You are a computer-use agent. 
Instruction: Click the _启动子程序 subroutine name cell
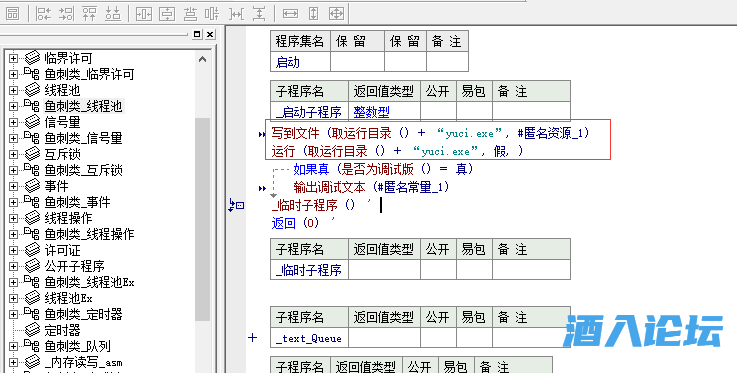tap(309, 112)
